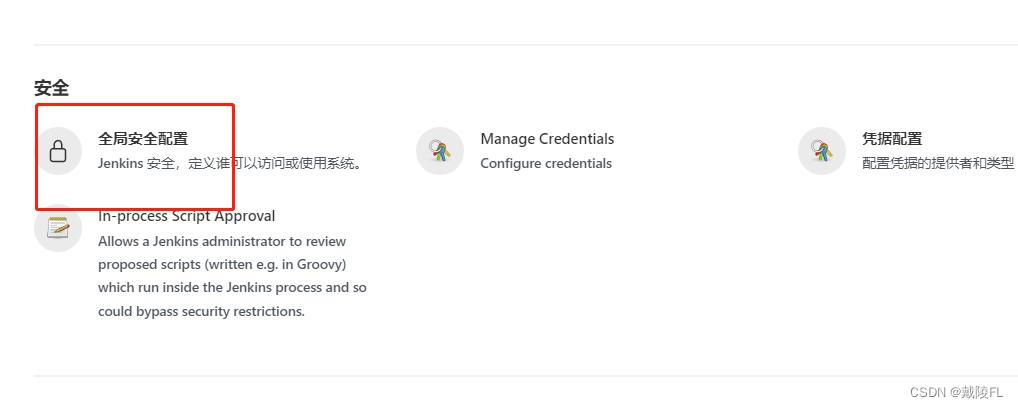Viewport: 1018px width, 408px height.
Task: Click the line 'could bypass security restrictions.'
Action: [x=201, y=311]
